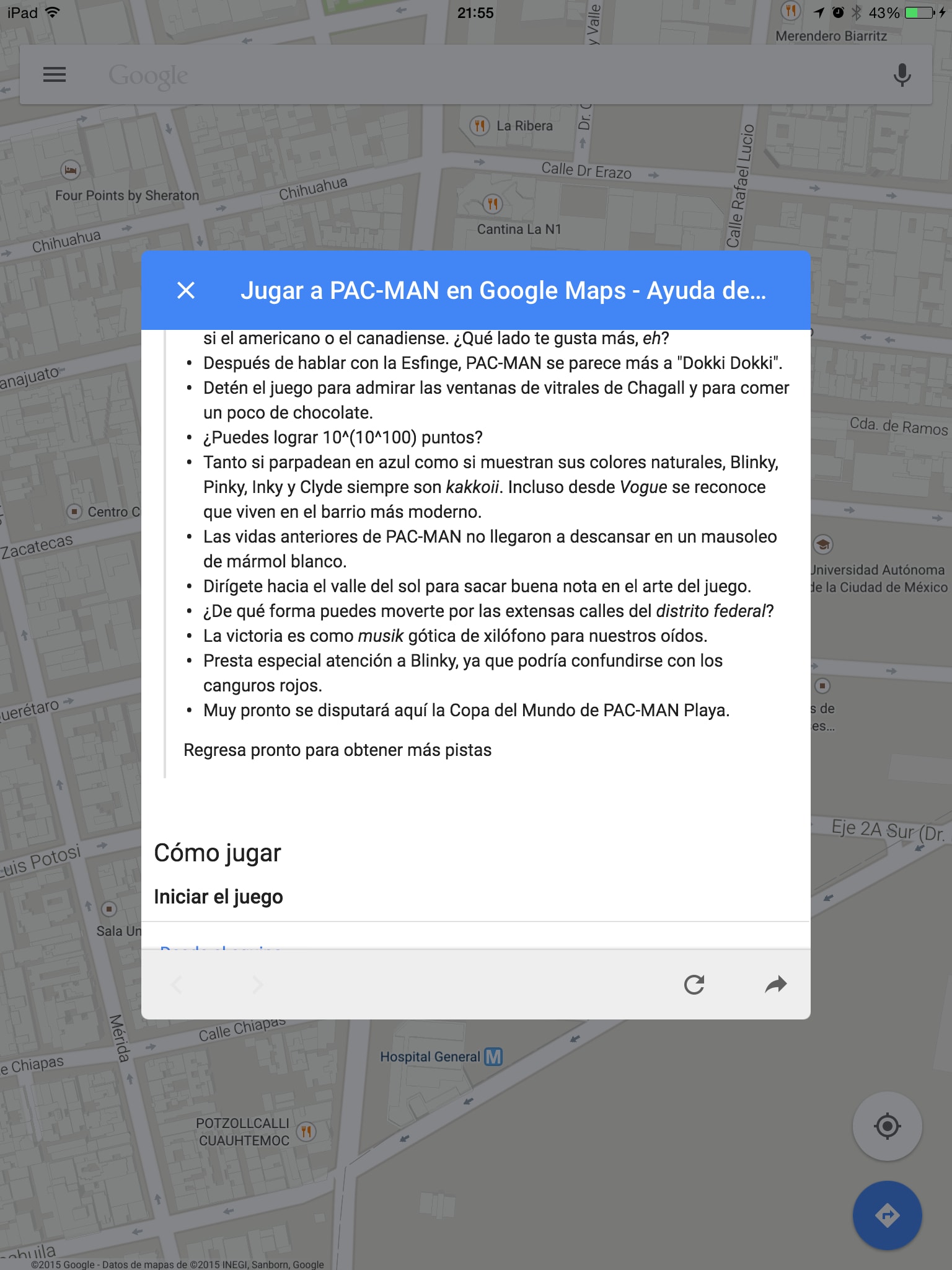Close the PAC-MAN help dialog

coord(186,290)
